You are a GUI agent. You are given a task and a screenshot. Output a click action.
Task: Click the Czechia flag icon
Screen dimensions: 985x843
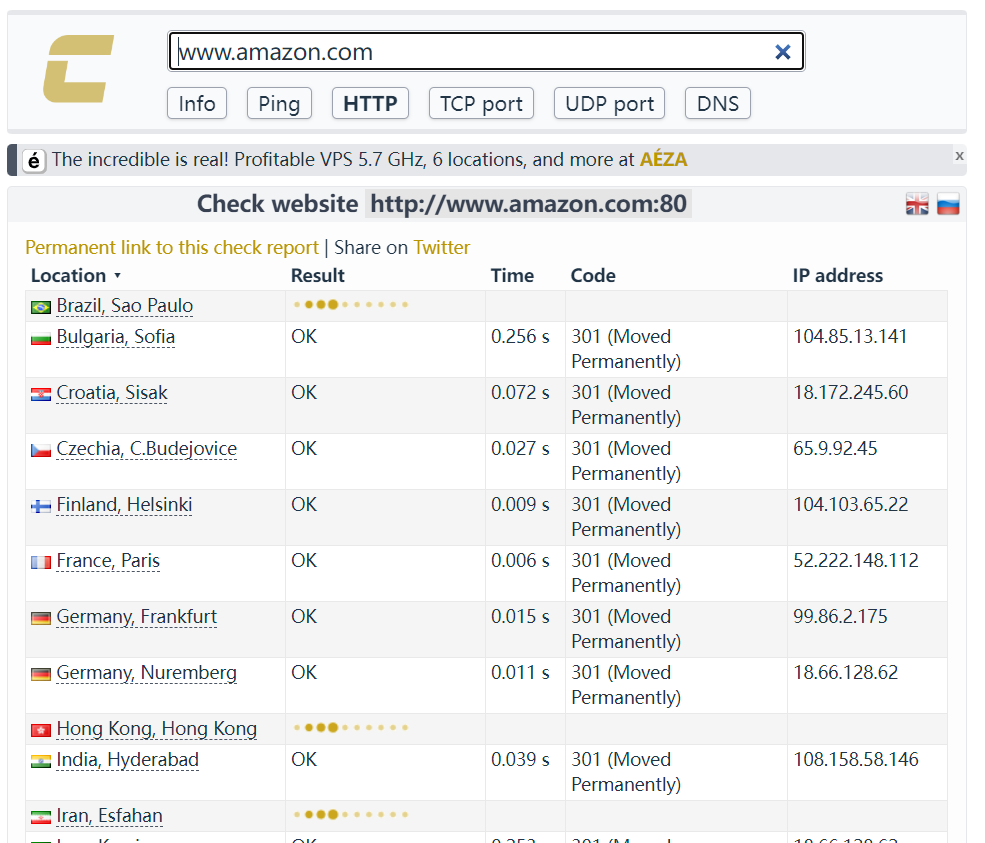tap(41, 450)
